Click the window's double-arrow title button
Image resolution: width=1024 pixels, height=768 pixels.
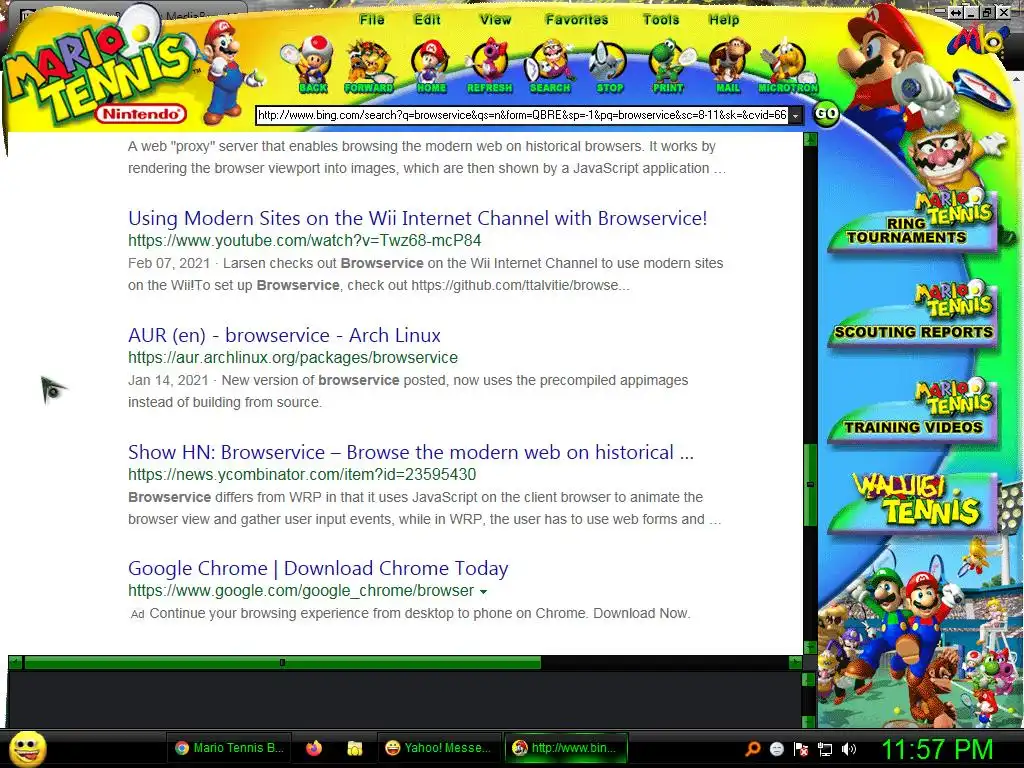(x=956, y=12)
